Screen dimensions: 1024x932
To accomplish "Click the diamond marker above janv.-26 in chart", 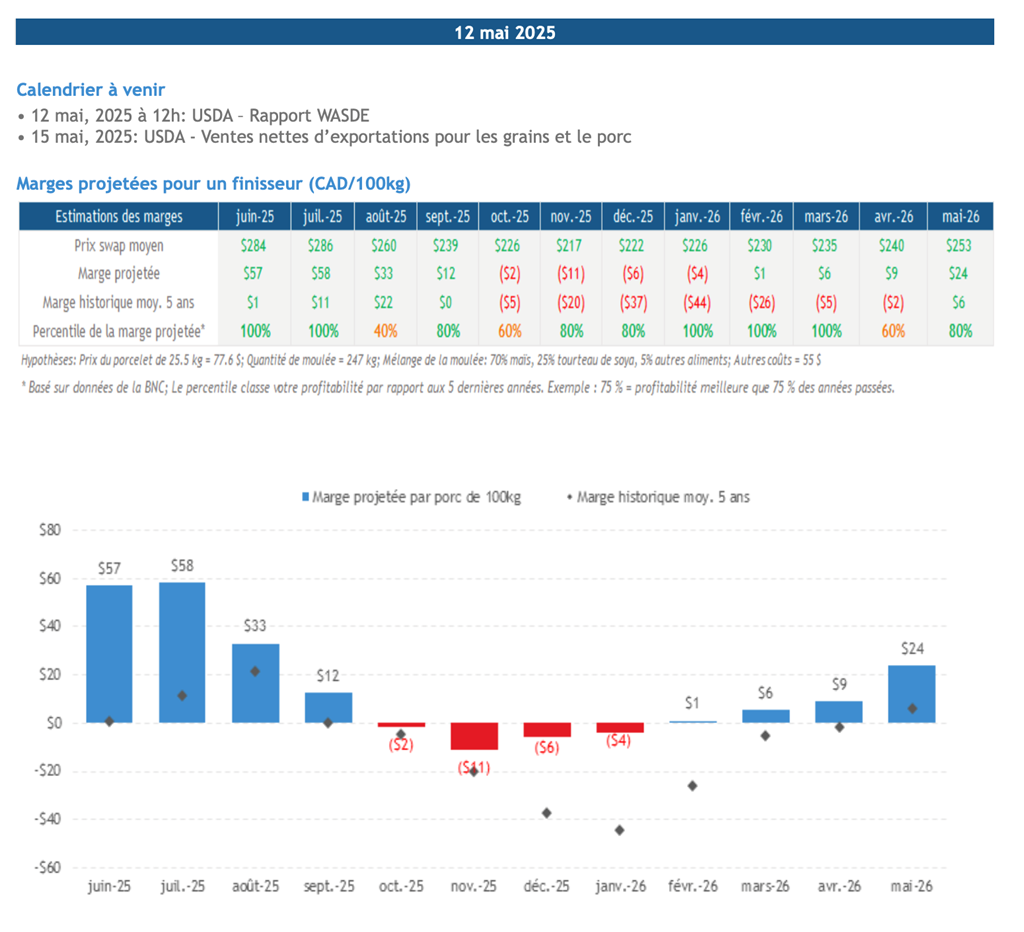I will pyautogui.click(x=619, y=830).
